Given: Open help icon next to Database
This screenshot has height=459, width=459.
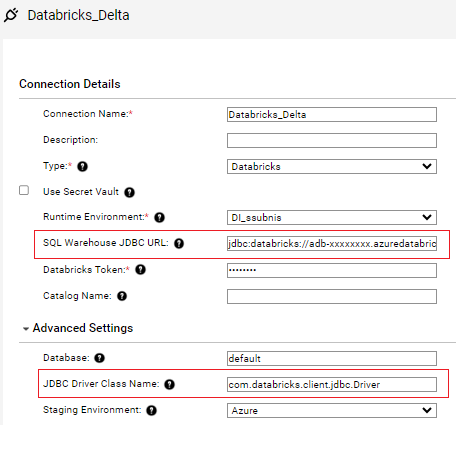Looking at the screenshot, I should click(x=99, y=358).
